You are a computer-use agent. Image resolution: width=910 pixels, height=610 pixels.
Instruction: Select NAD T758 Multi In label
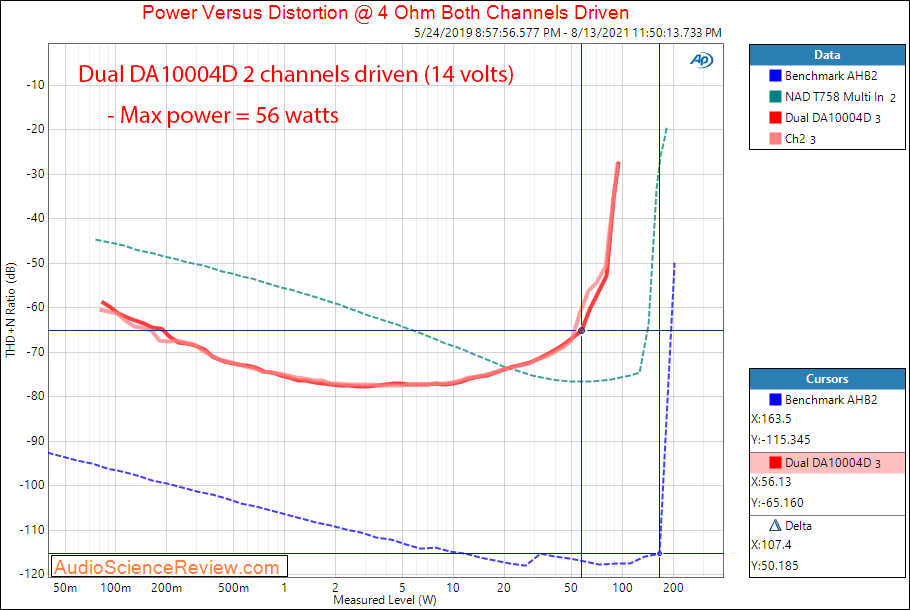pos(835,97)
